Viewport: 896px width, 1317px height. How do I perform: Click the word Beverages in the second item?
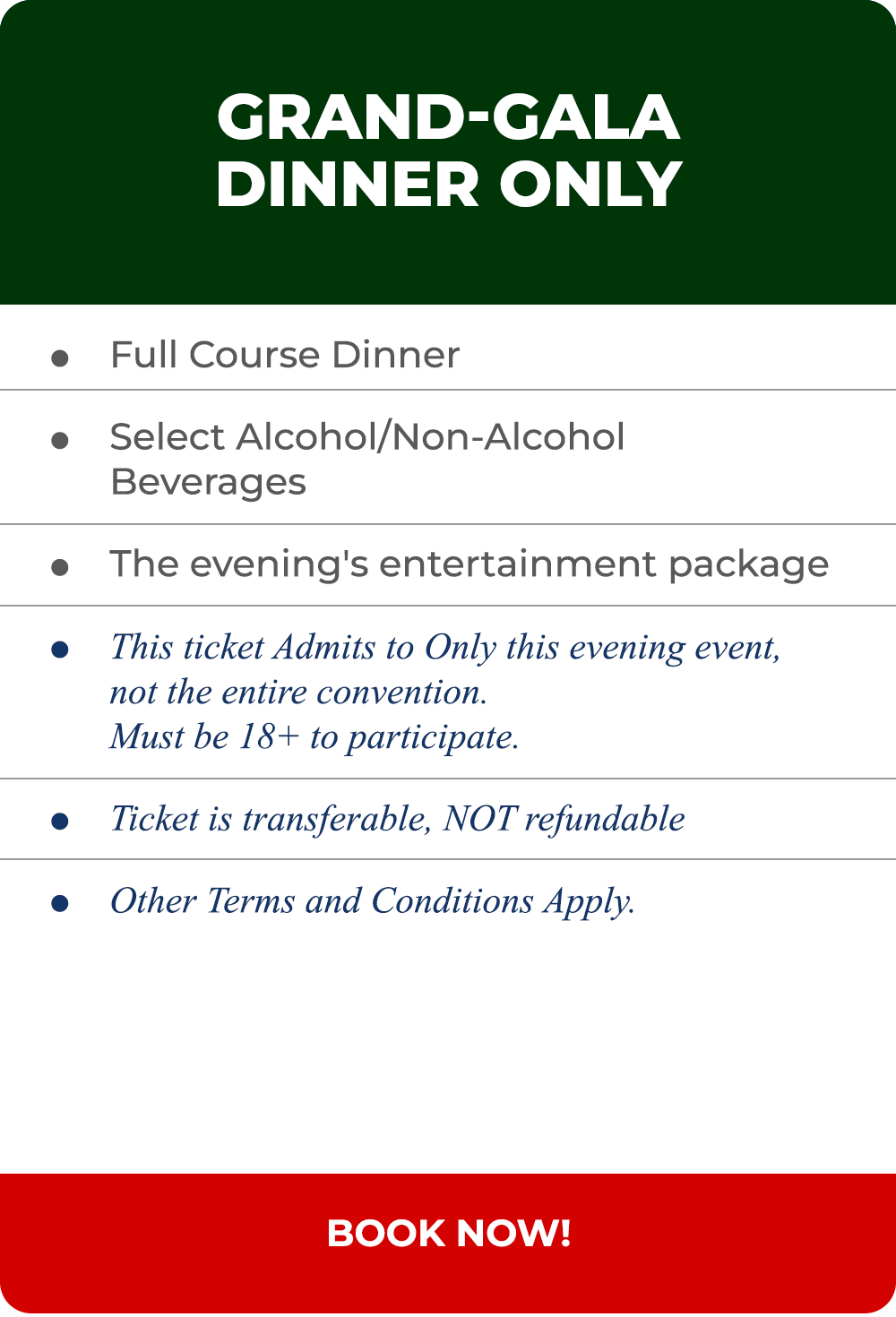pos(208,483)
